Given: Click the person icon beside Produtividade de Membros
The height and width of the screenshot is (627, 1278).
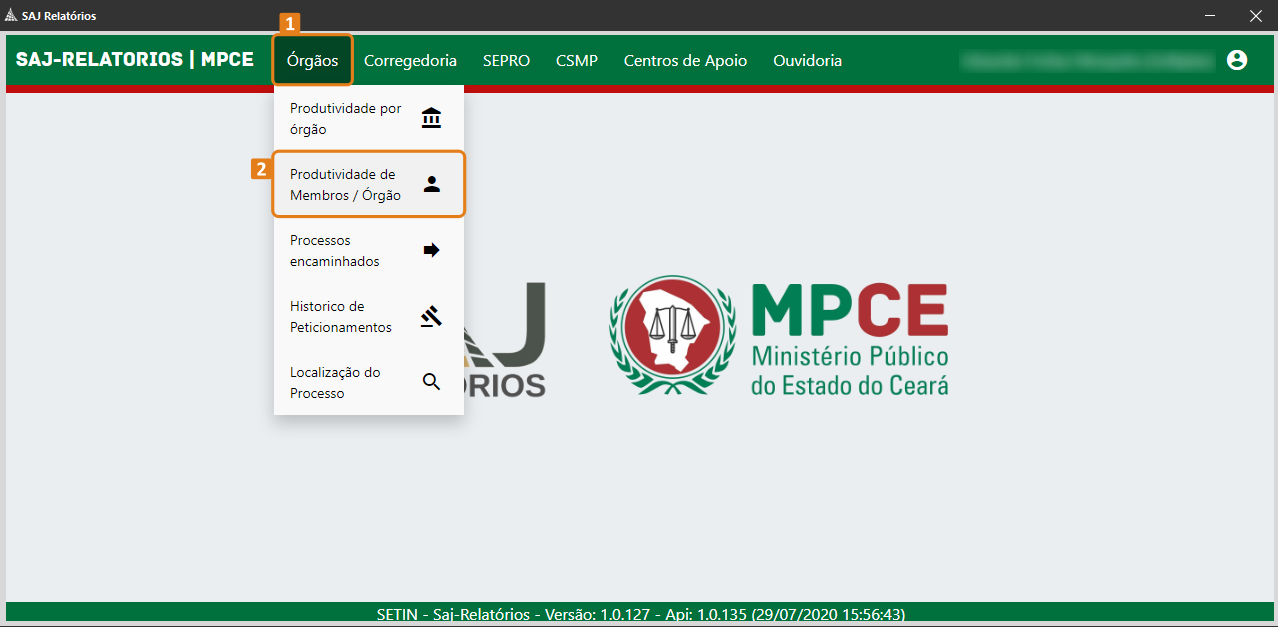Looking at the screenshot, I should [x=431, y=184].
